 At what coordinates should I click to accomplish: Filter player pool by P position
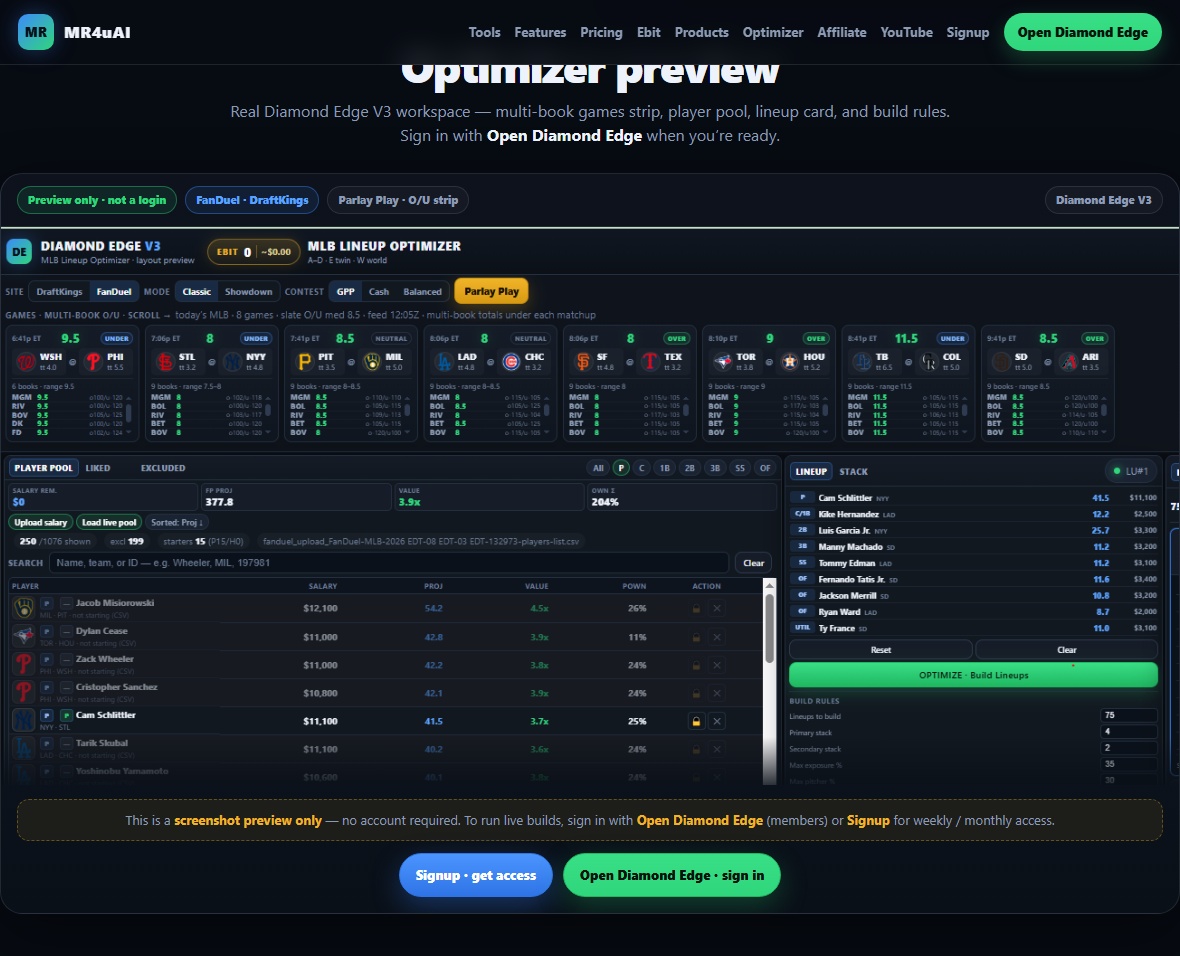pyautogui.click(x=621, y=468)
